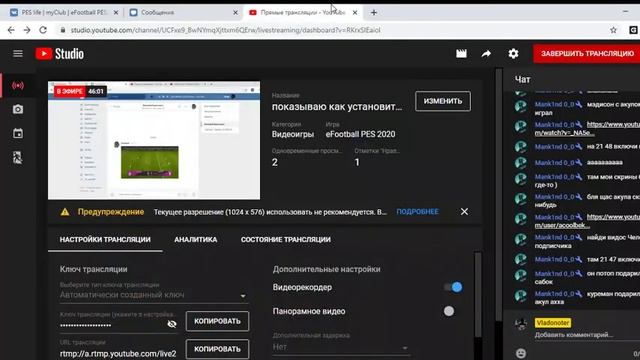This screenshot has height=360, width=640.
Task: Select the Прямые трансляции YouTube browser tab
Action: [303, 13]
